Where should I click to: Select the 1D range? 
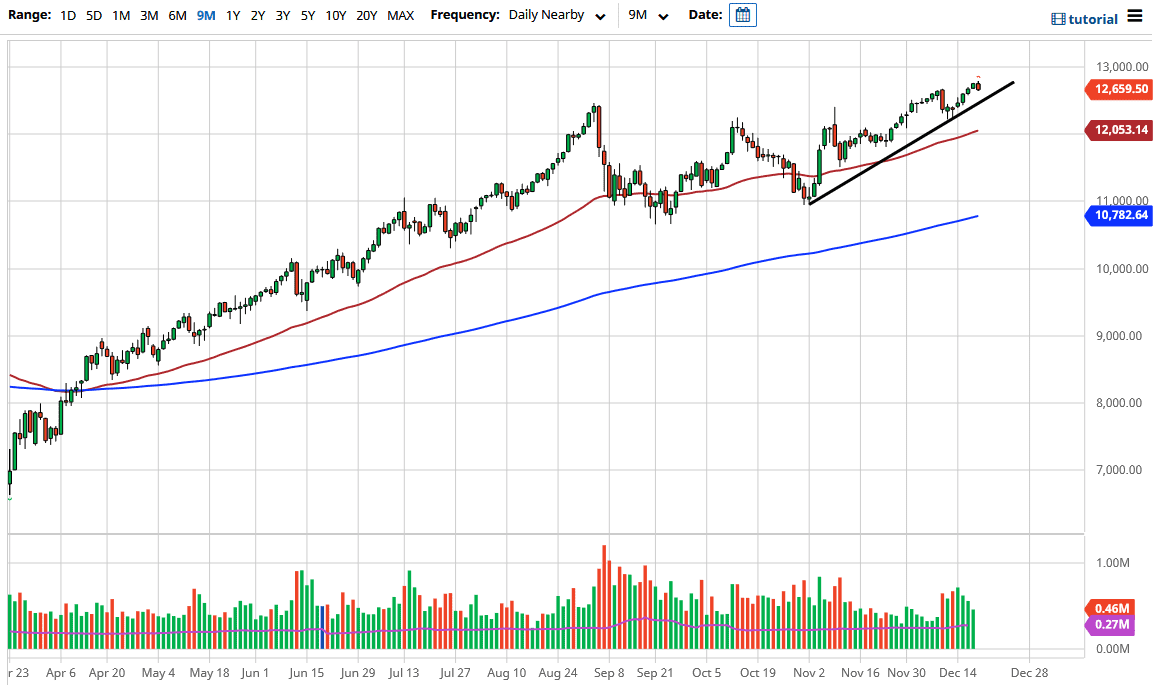point(68,15)
